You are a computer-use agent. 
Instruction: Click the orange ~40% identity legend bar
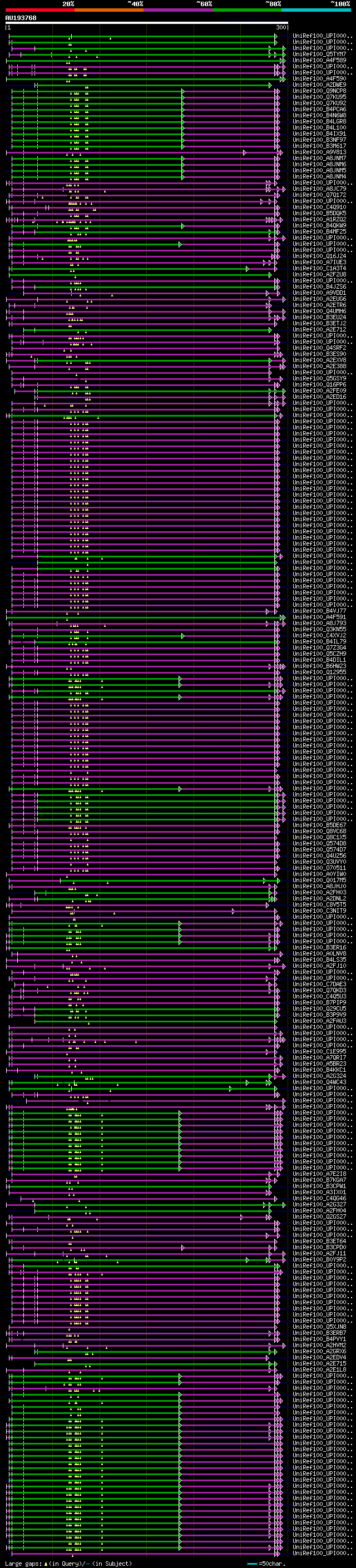coord(109,10)
